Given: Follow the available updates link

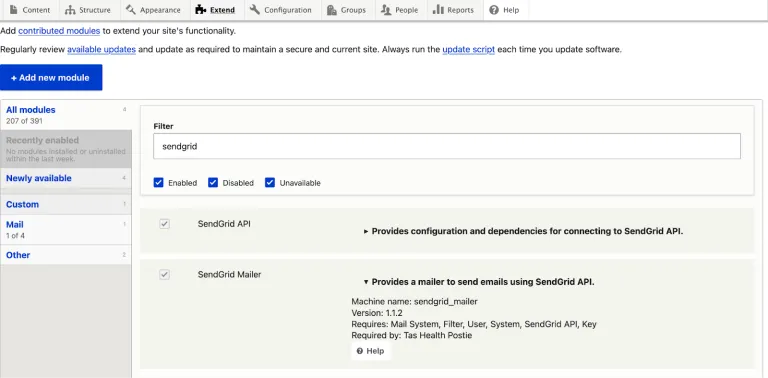Looking at the screenshot, I should pos(101,49).
